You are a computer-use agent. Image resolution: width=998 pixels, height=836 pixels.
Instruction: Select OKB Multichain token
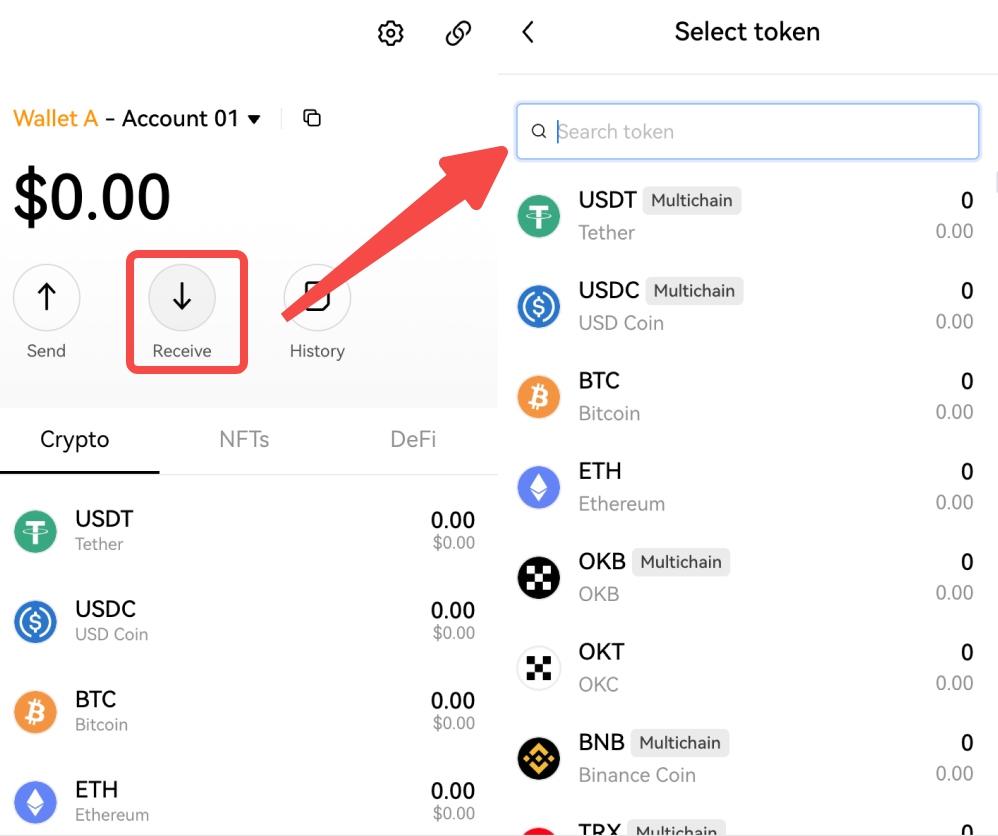745,577
